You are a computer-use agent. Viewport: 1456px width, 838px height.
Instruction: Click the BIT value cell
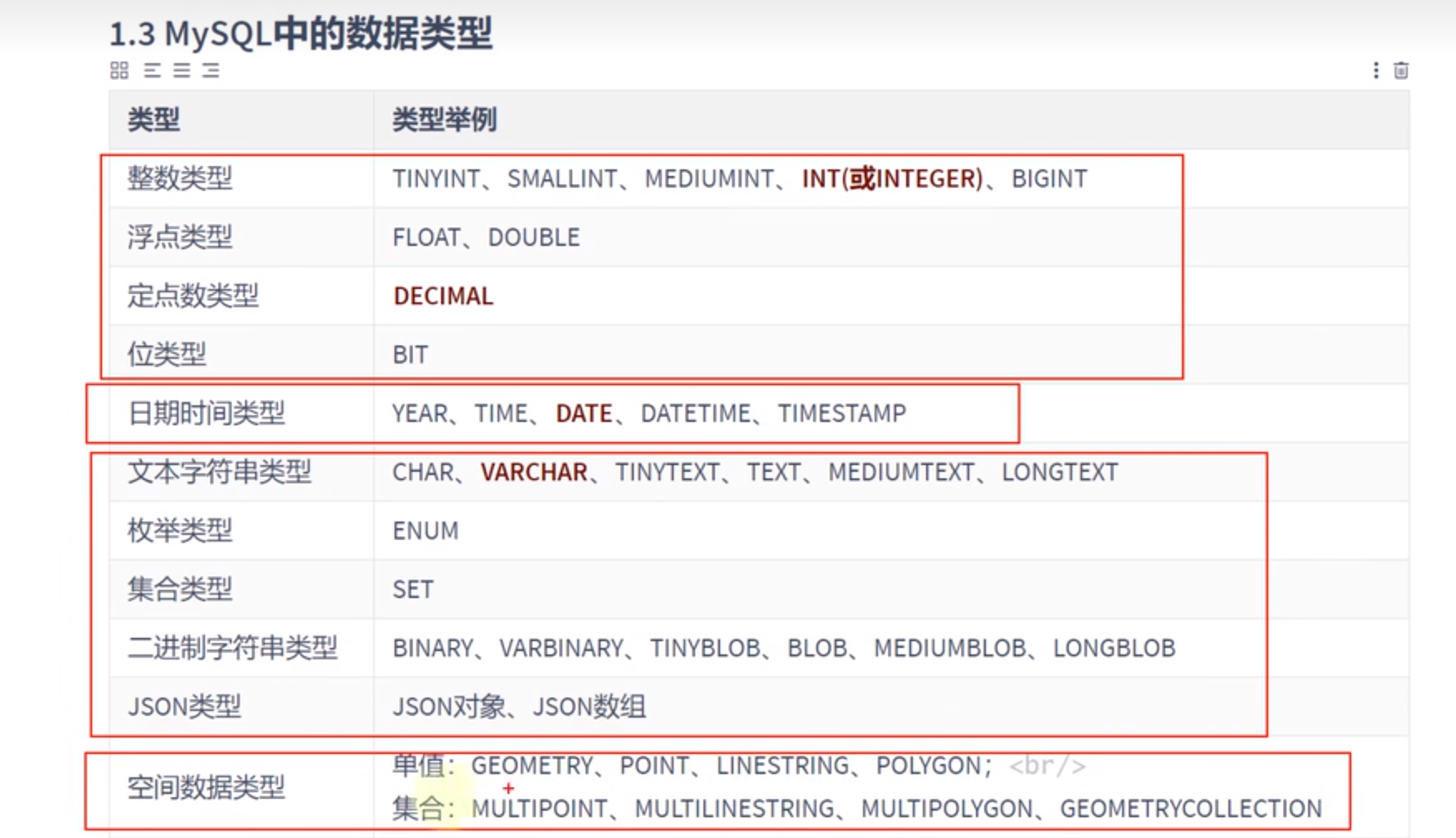click(891, 355)
